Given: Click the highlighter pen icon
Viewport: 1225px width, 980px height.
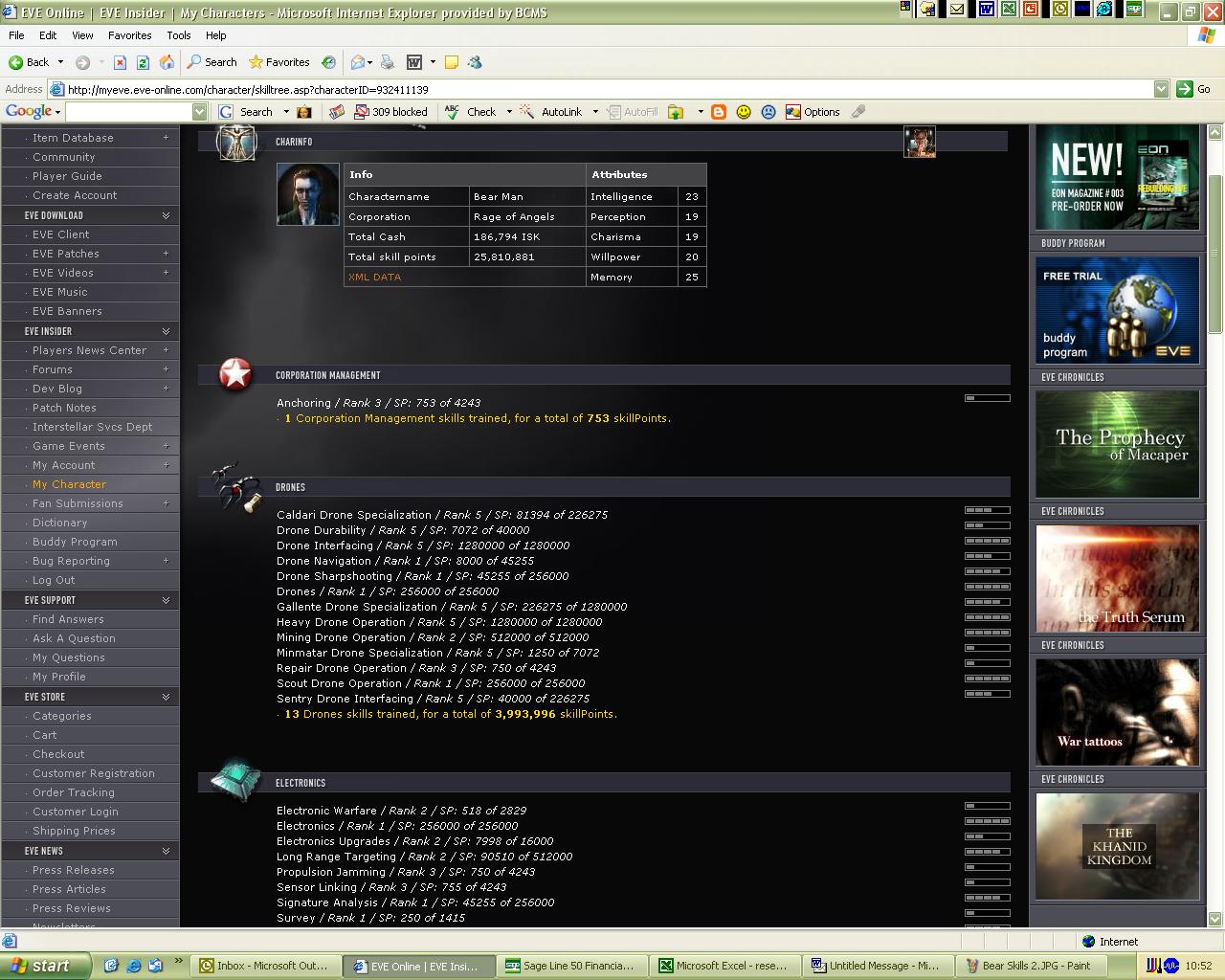Looking at the screenshot, I should pyautogui.click(x=858, y=112).
